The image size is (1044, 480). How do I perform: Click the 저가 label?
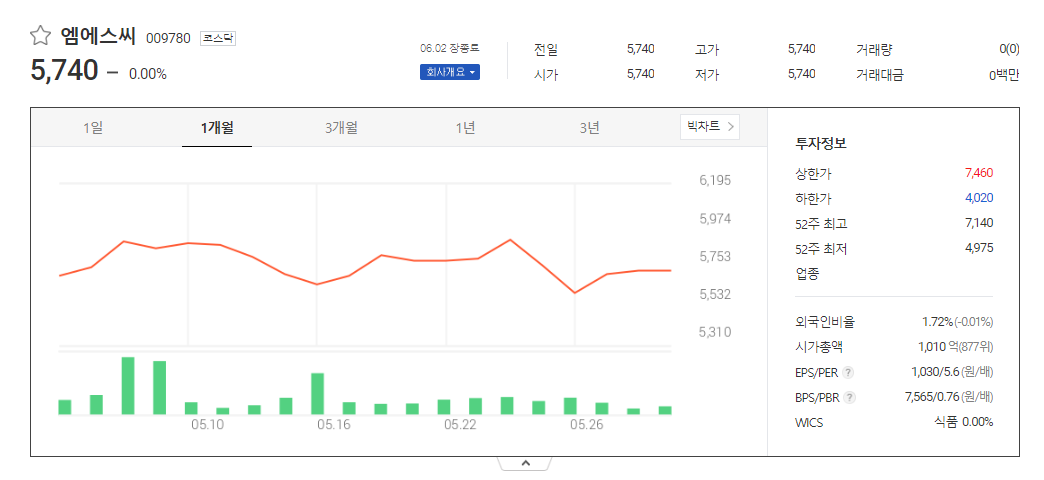click(707, 75)
